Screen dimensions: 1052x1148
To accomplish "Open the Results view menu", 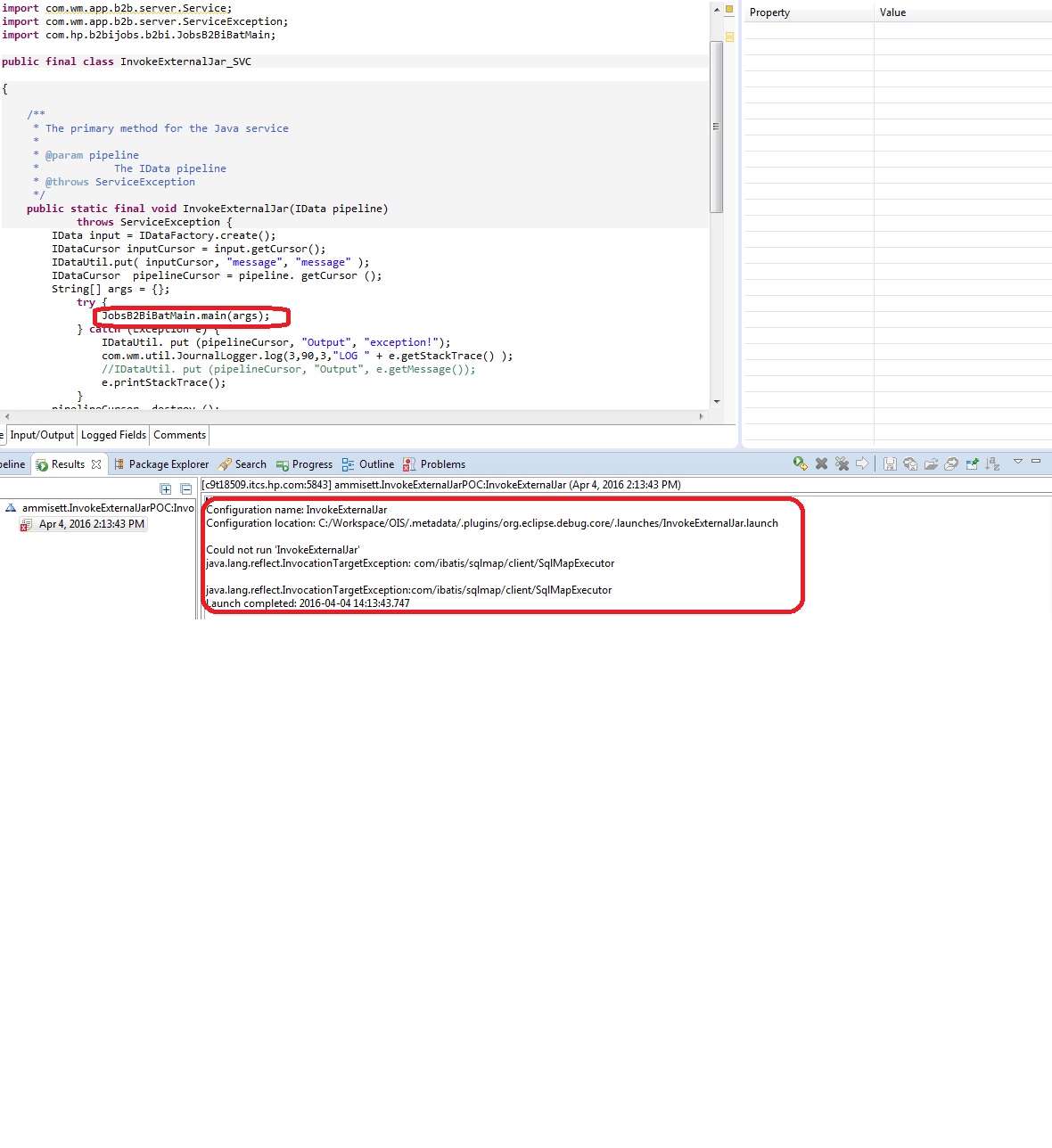I will tap(1017, 462).
